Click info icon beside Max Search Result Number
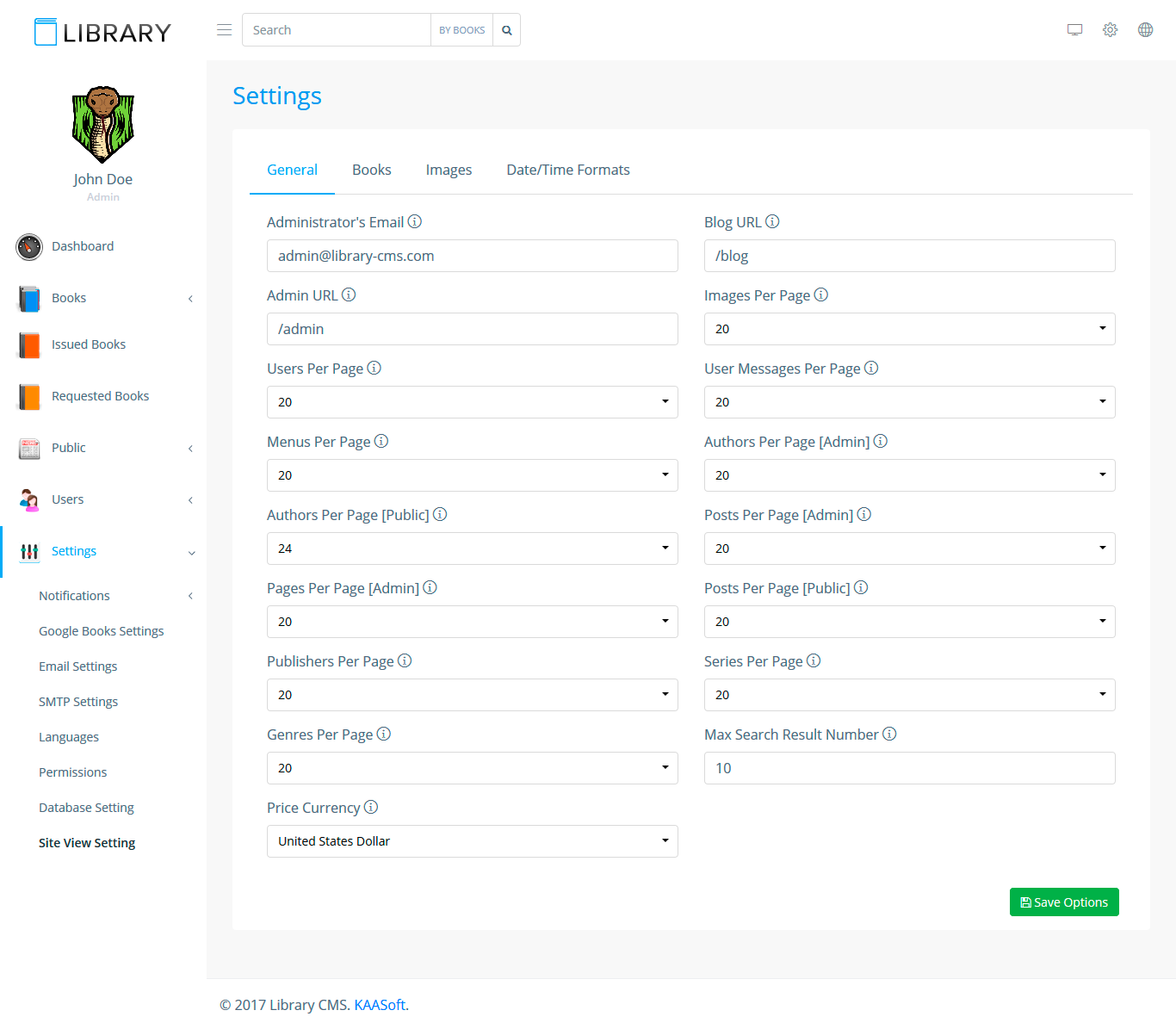The height and width of the screenshot is (1029, 1176). 889,735
